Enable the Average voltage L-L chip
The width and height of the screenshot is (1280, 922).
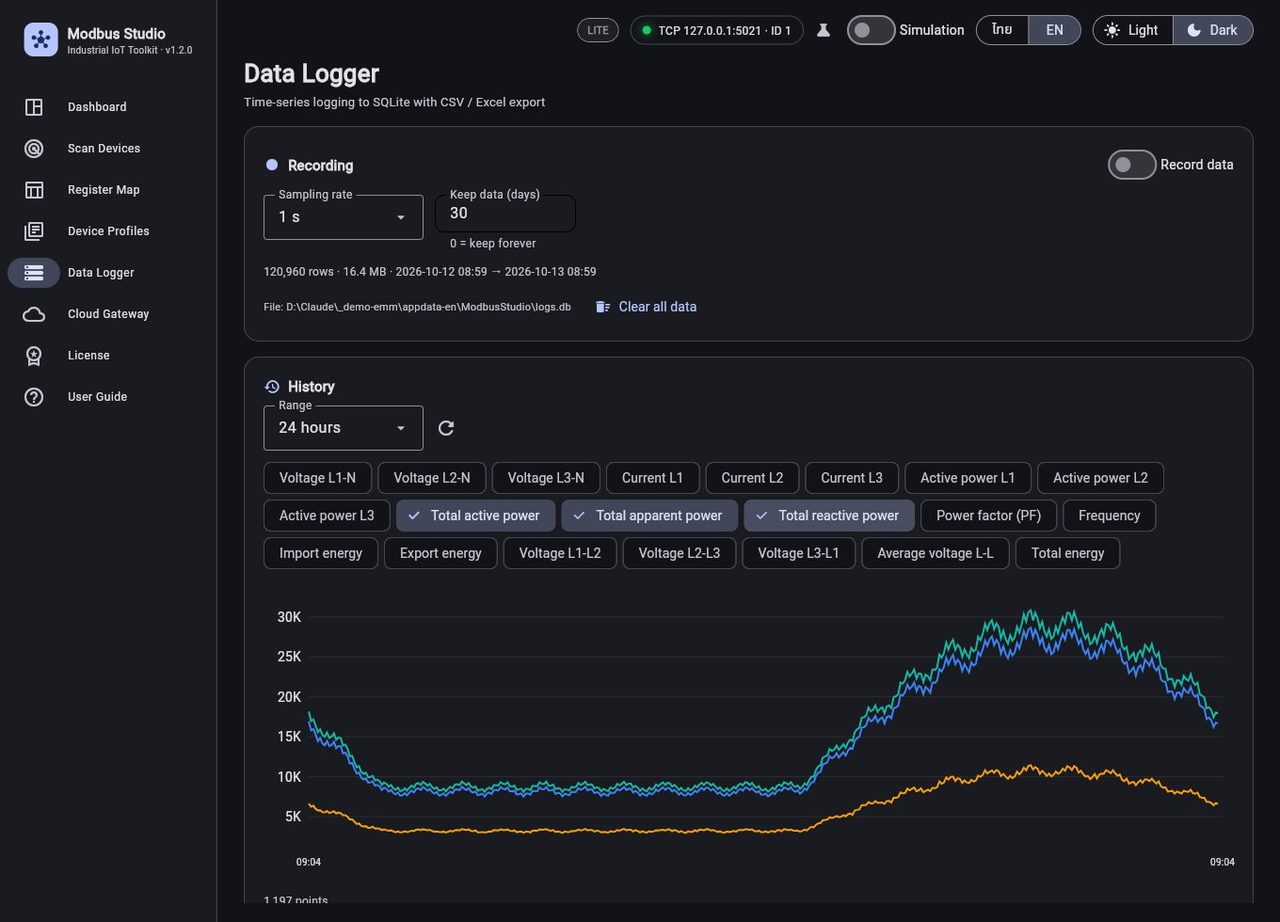[x=935, y=553]
